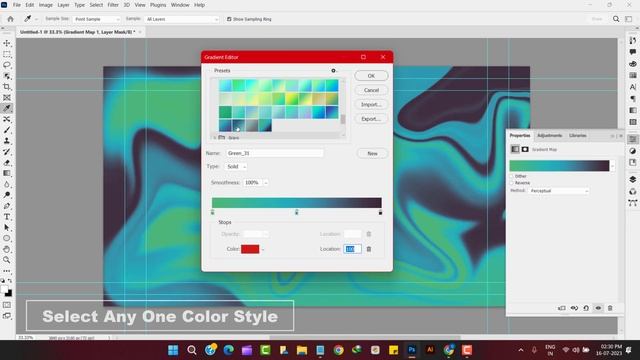
Task: Click the delete adjustment layer trash icon
Action: click(x=610, y=308)
